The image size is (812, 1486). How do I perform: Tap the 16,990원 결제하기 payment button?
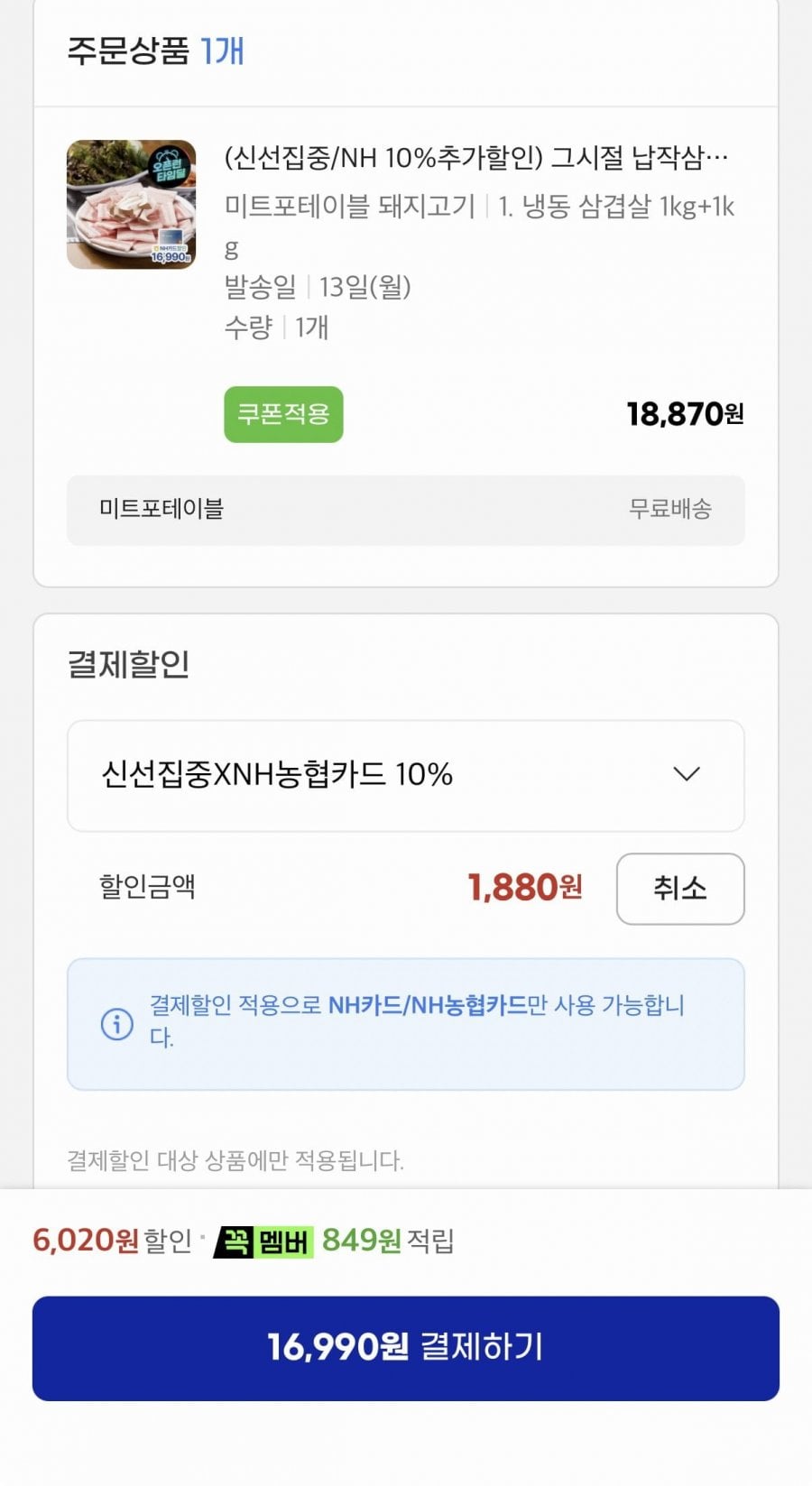tap(406, 1348)
